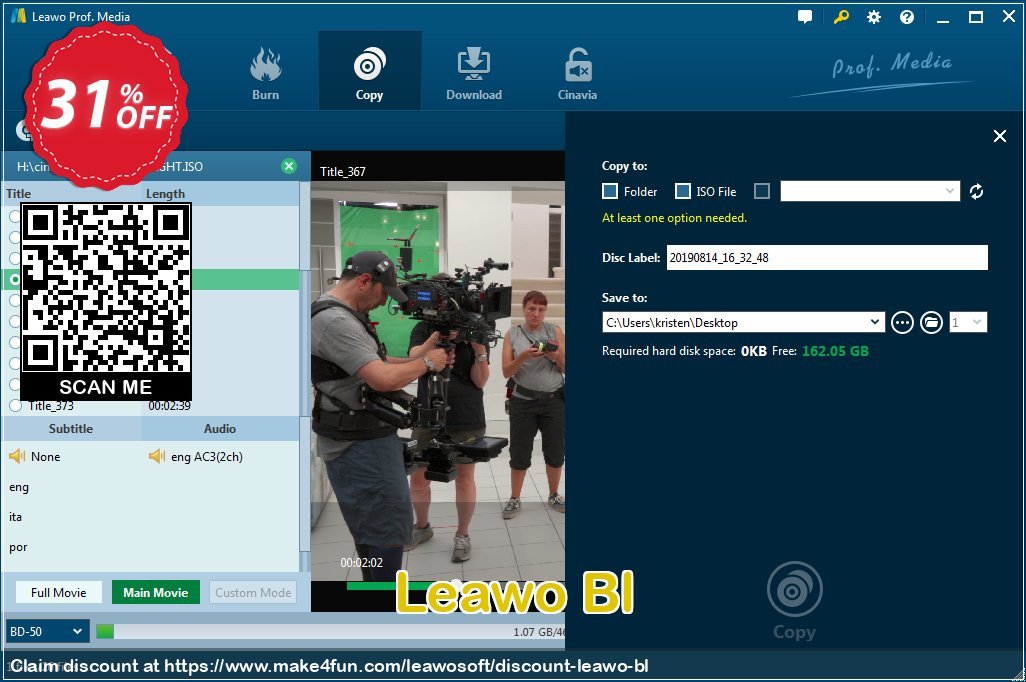The width and height of the screenshot is (1026, 682).
Task: Click the Title_367 preview video
Action: pos(438,381)
